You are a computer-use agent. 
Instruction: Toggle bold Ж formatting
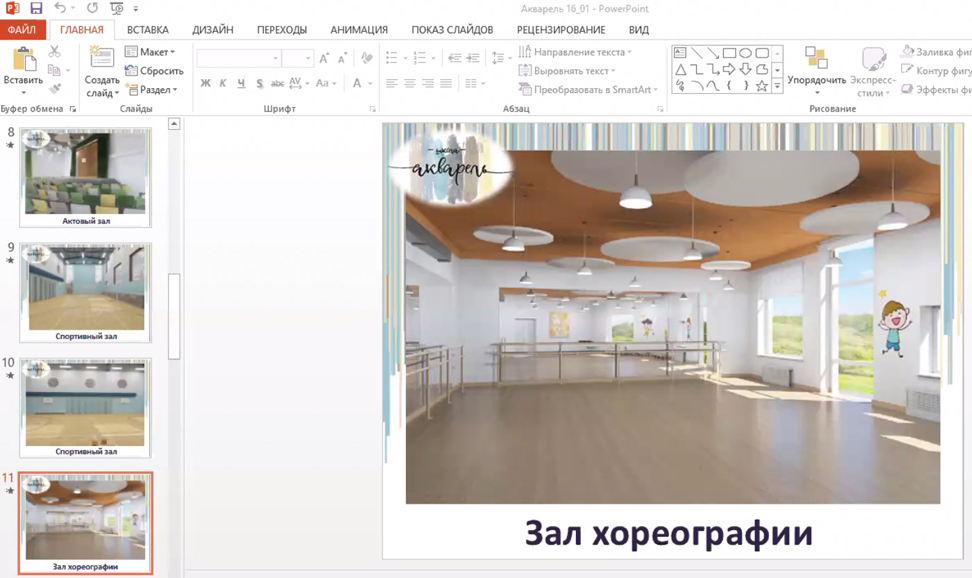tap(206, 84)
